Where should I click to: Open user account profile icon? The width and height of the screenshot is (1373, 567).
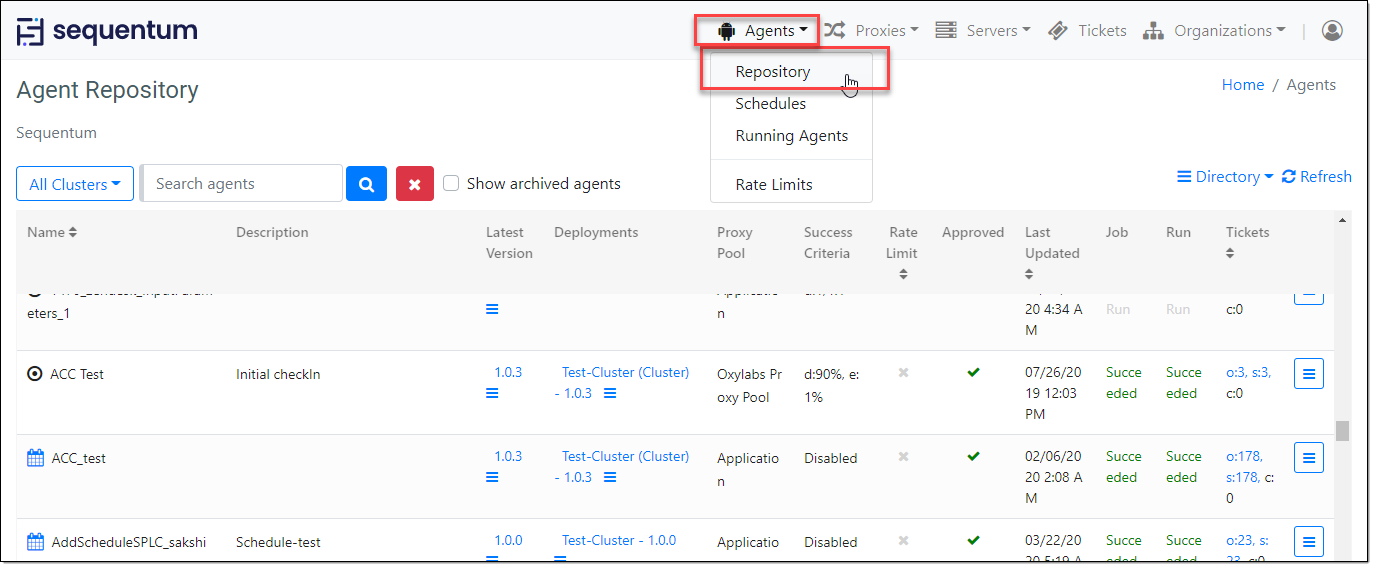1331,31
